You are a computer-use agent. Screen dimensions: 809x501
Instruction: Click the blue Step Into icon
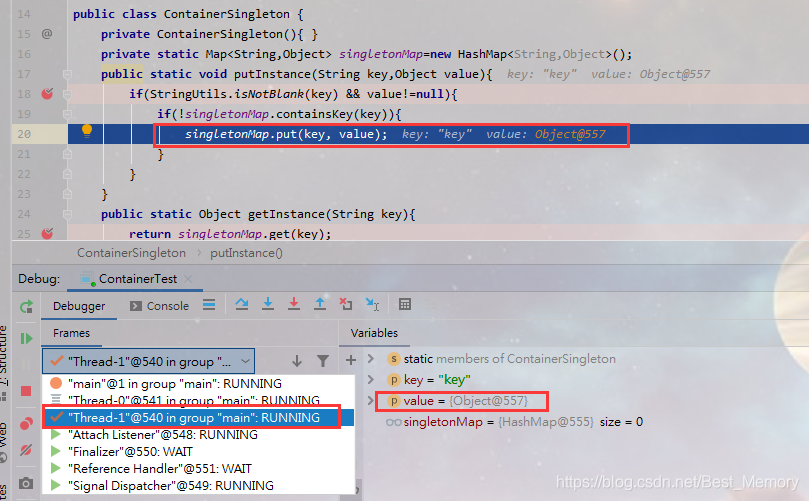(268, 304)
